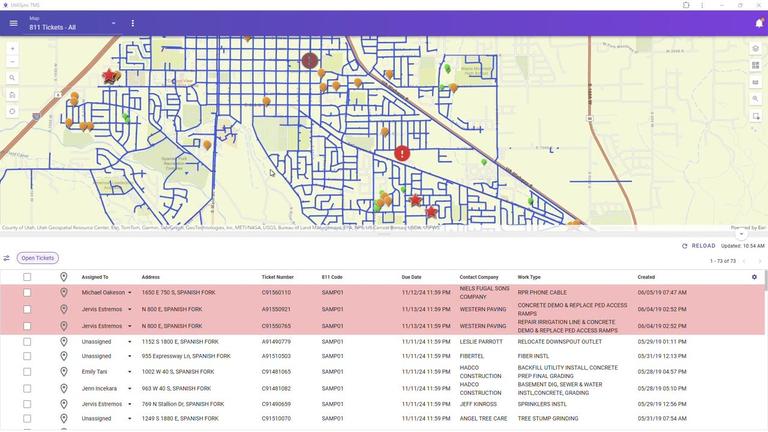Click the red alert marker on map
The width and height of the screenshot is (768, 432).
click(x=402, y=153)
